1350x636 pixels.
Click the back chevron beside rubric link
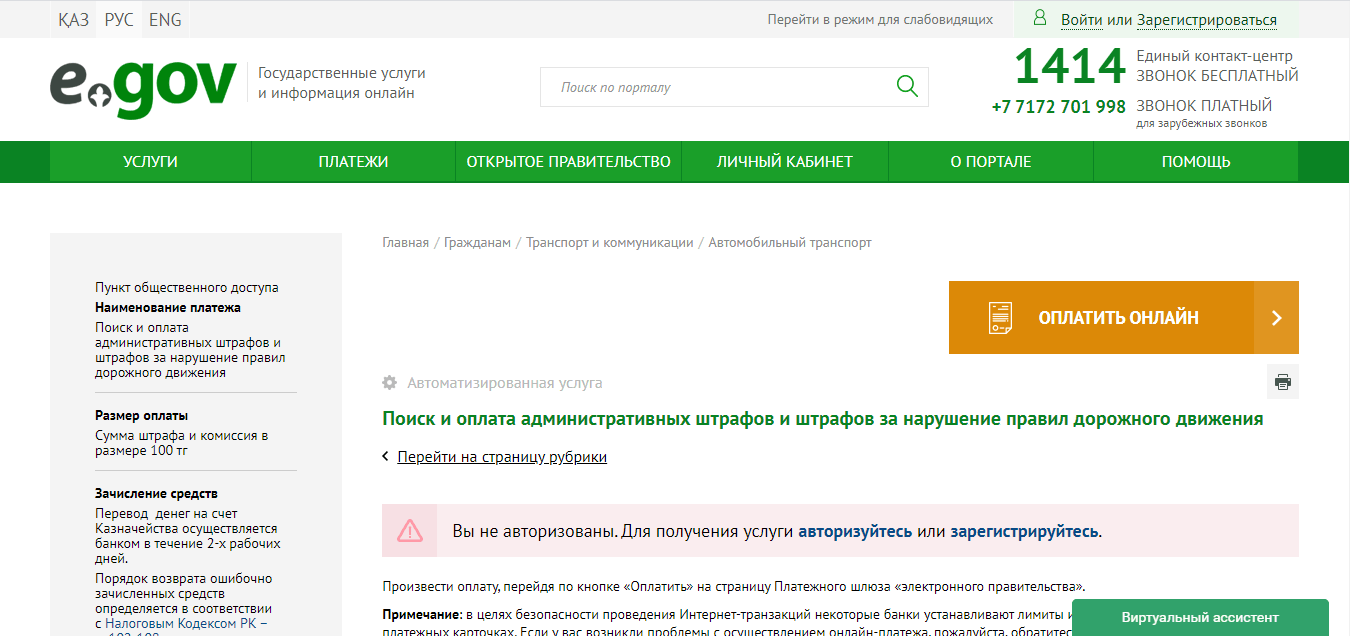coord(386,457)
